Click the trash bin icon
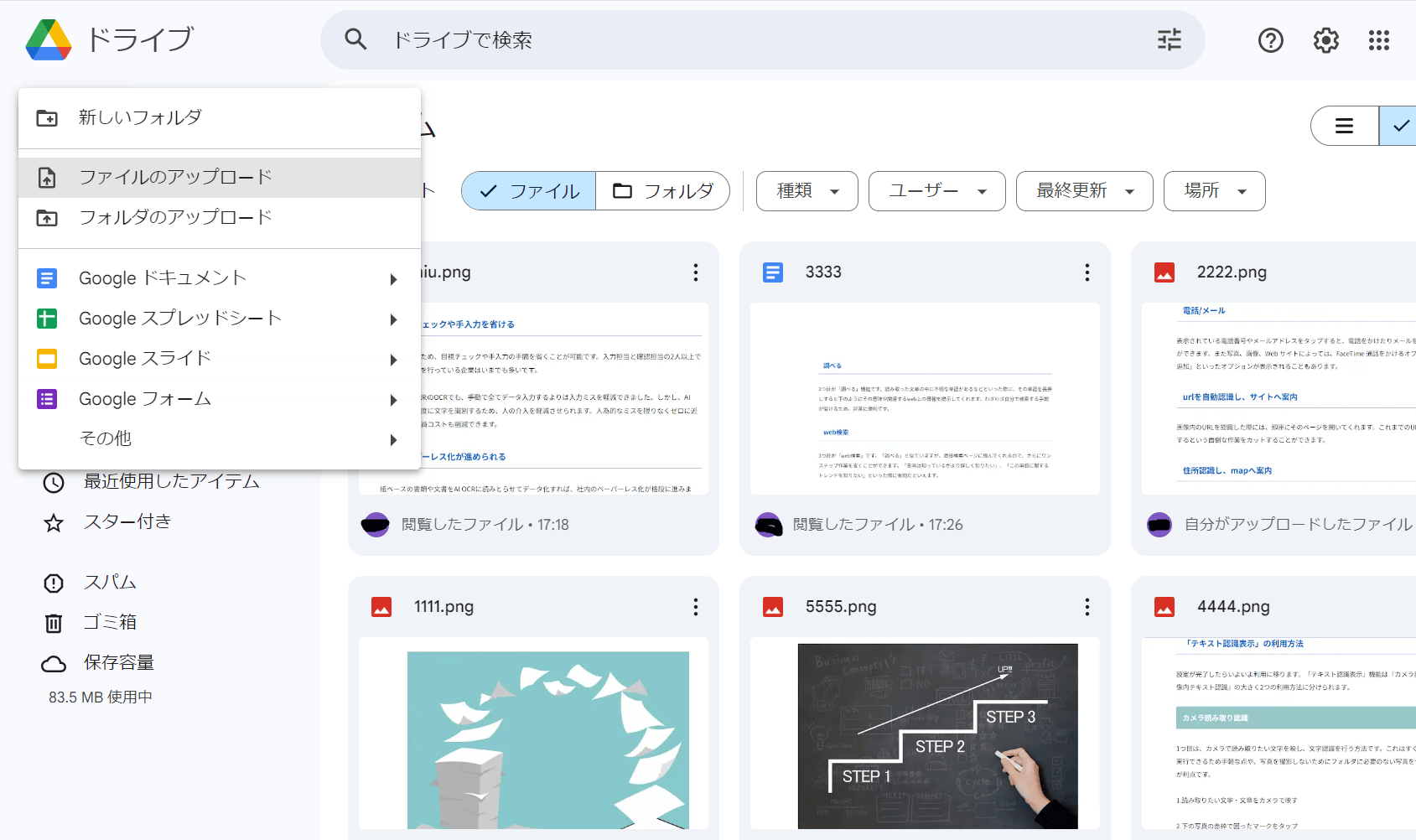 (54, 623)
